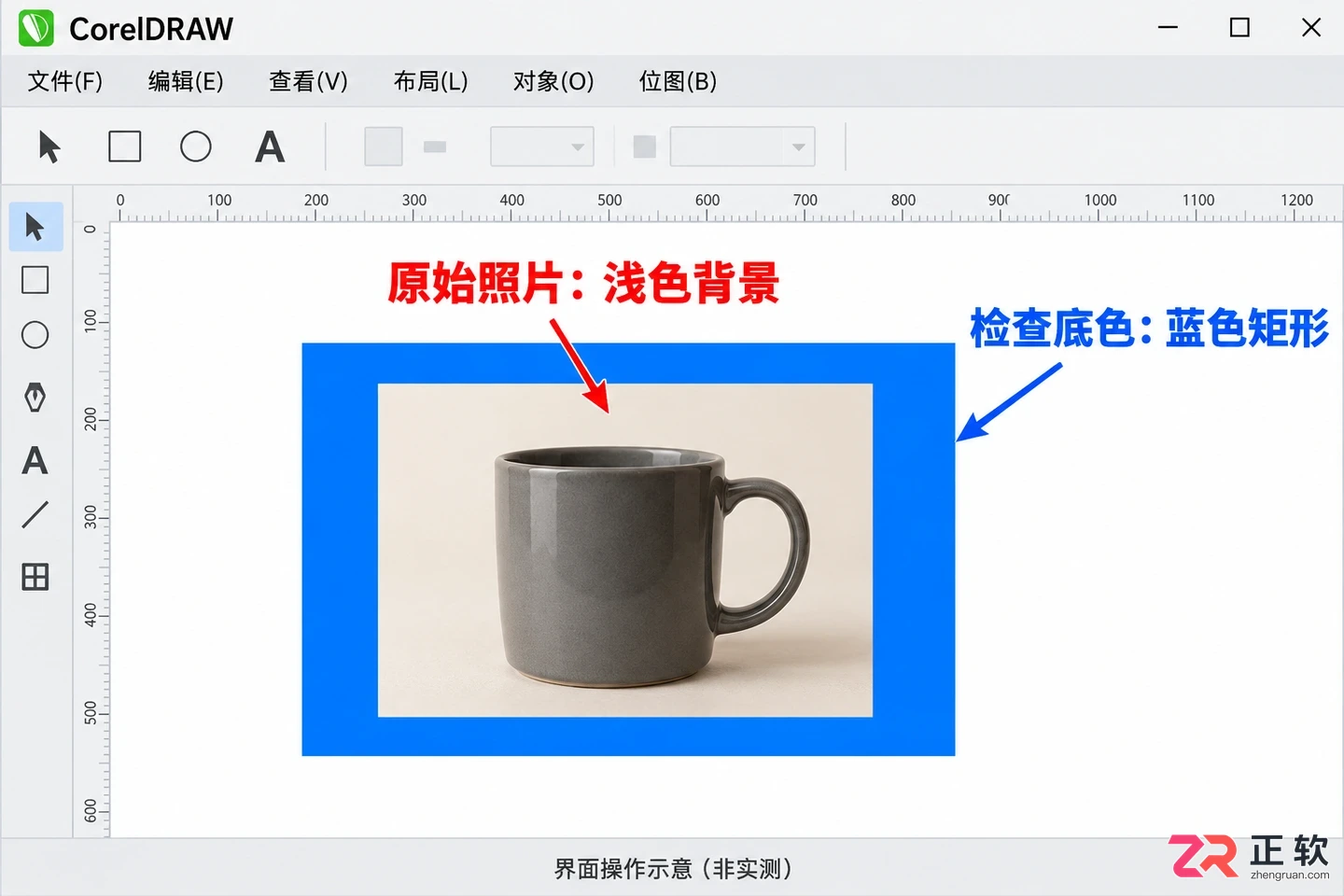Viewport: 1344px width, 896px height.
Task: Maximize the CorelDRAW window
Action: tap(1239, 28)
